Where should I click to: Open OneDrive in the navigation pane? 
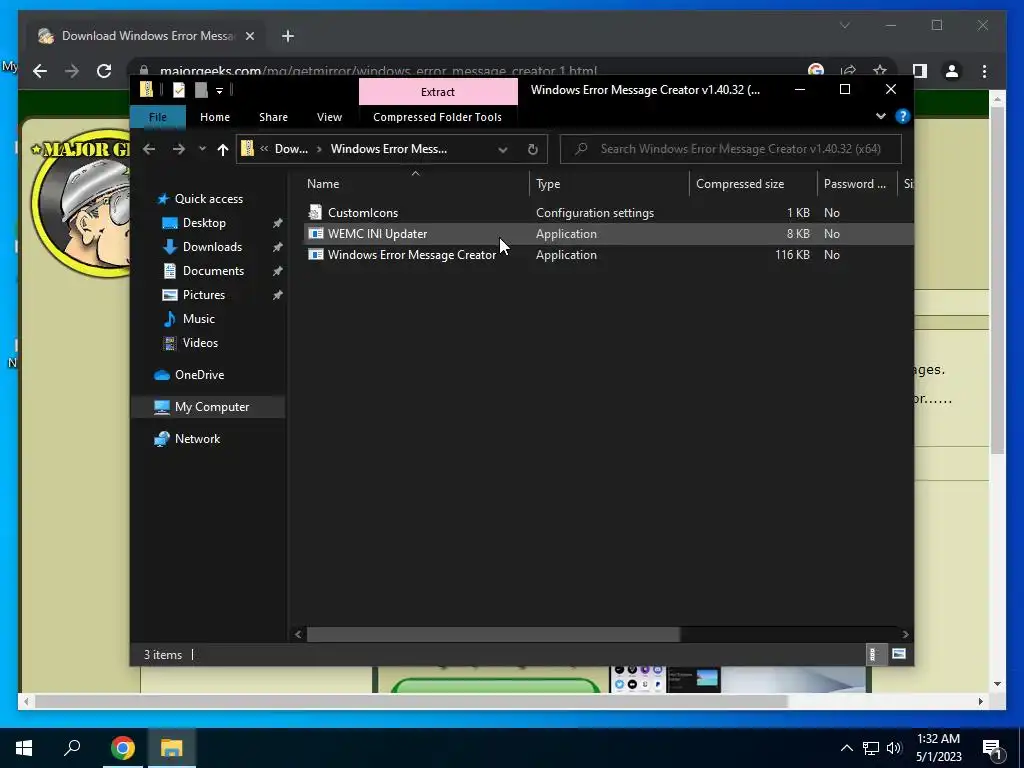199,375
